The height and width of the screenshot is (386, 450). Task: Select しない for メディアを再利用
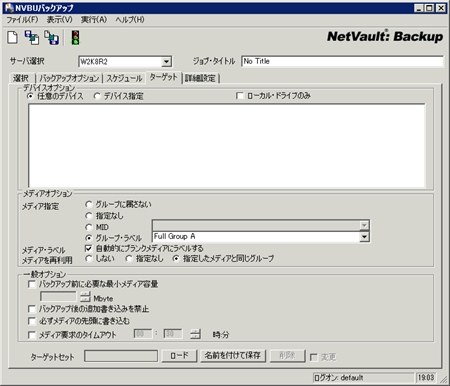(x=89, y=258)
